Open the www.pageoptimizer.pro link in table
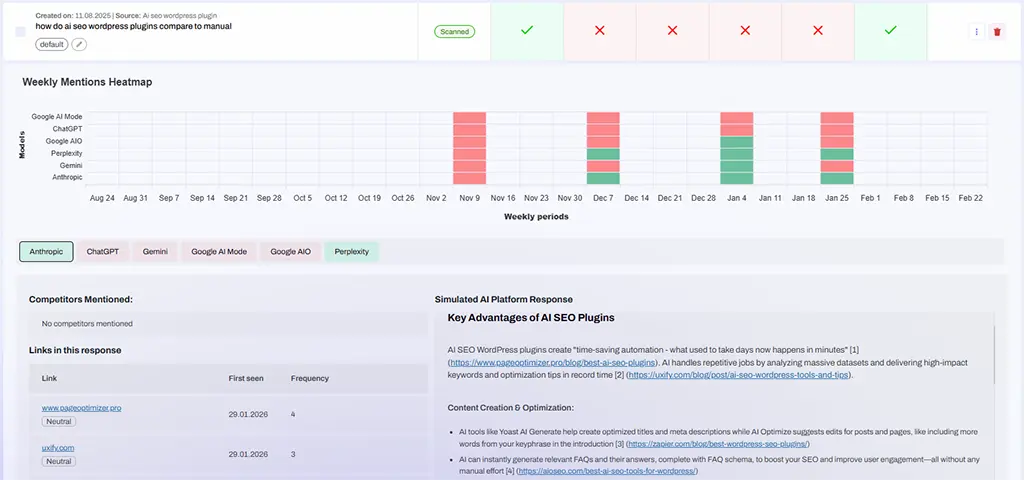This screenshot has width=1024, height=480. pyautogui.click(x=81, y=408)
